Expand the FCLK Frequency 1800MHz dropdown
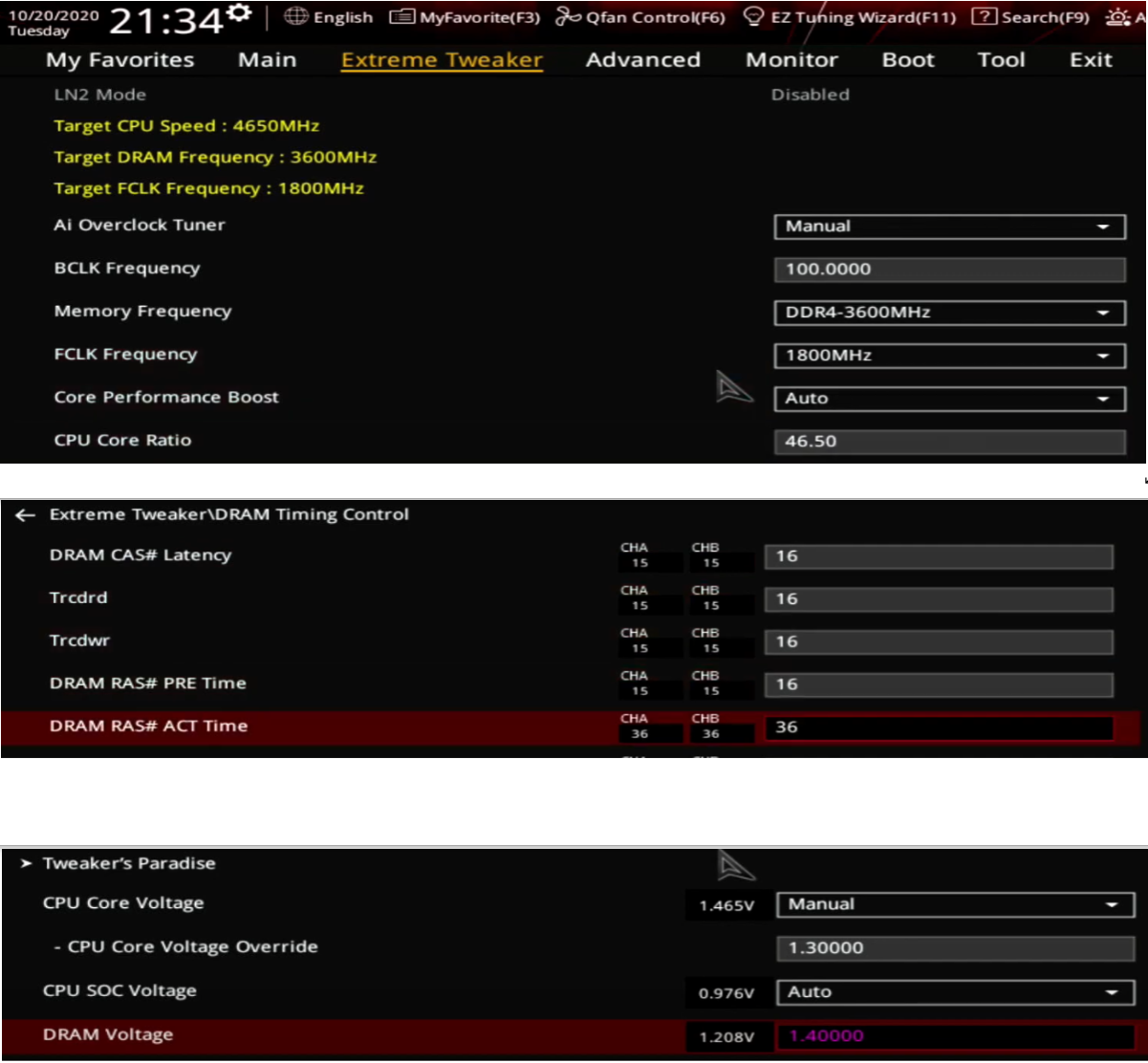1148x1063 pixels. click(x=949, y=356)
